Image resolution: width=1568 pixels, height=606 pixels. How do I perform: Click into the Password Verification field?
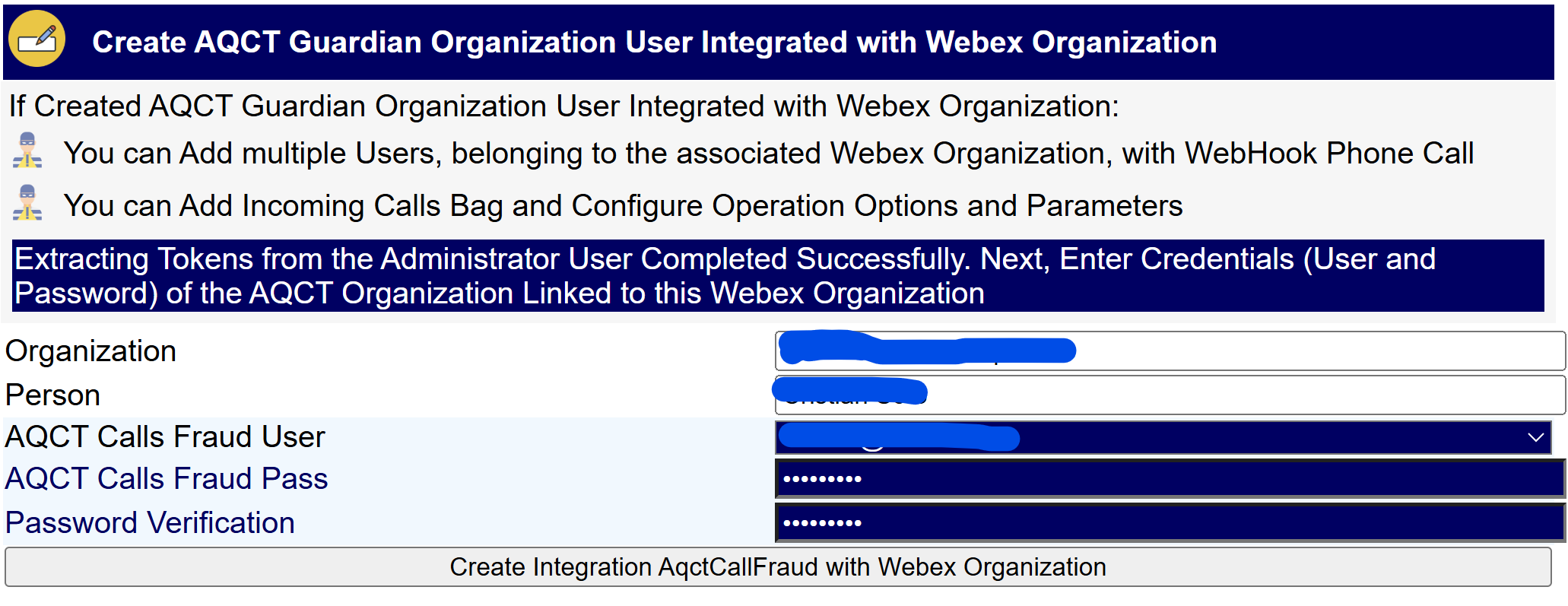click(x=1168, y=523)
